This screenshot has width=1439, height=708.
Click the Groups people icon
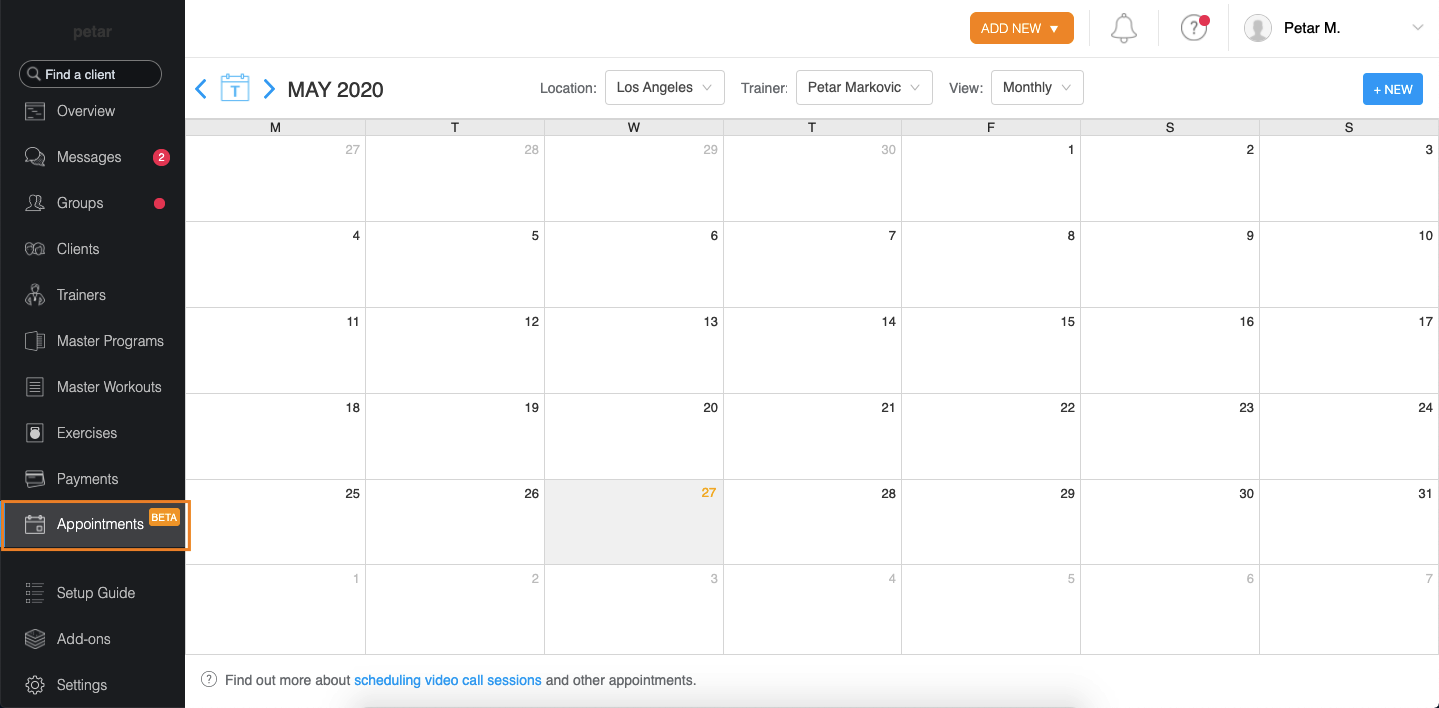pos(35,203)
